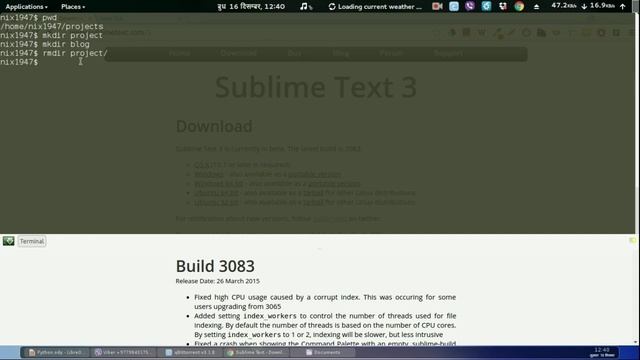Switch to the Documents taskbar window

pyautogui.click(x=323, y=352)
